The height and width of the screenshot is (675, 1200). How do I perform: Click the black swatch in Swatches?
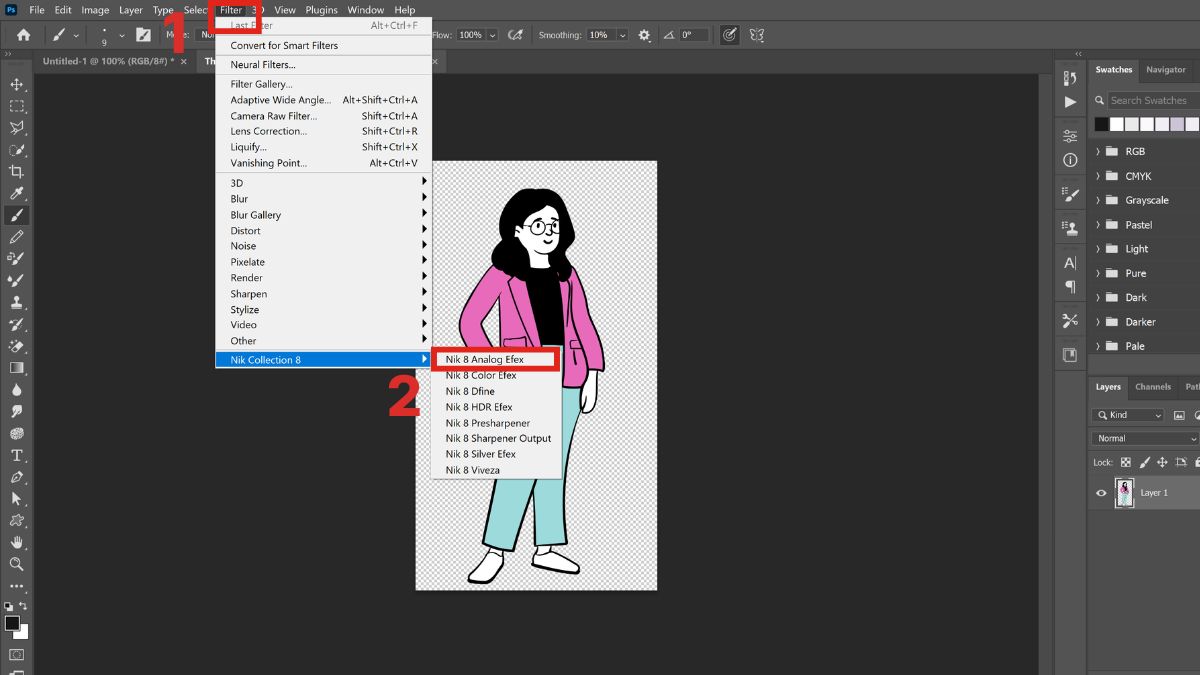[1101, 124]
